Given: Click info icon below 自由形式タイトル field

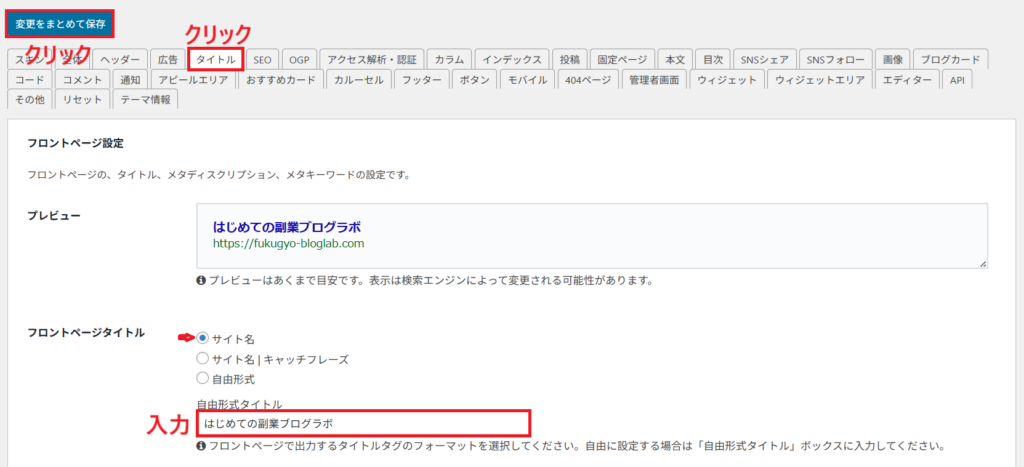Looking at the screenshot, I should coord(201,446).
